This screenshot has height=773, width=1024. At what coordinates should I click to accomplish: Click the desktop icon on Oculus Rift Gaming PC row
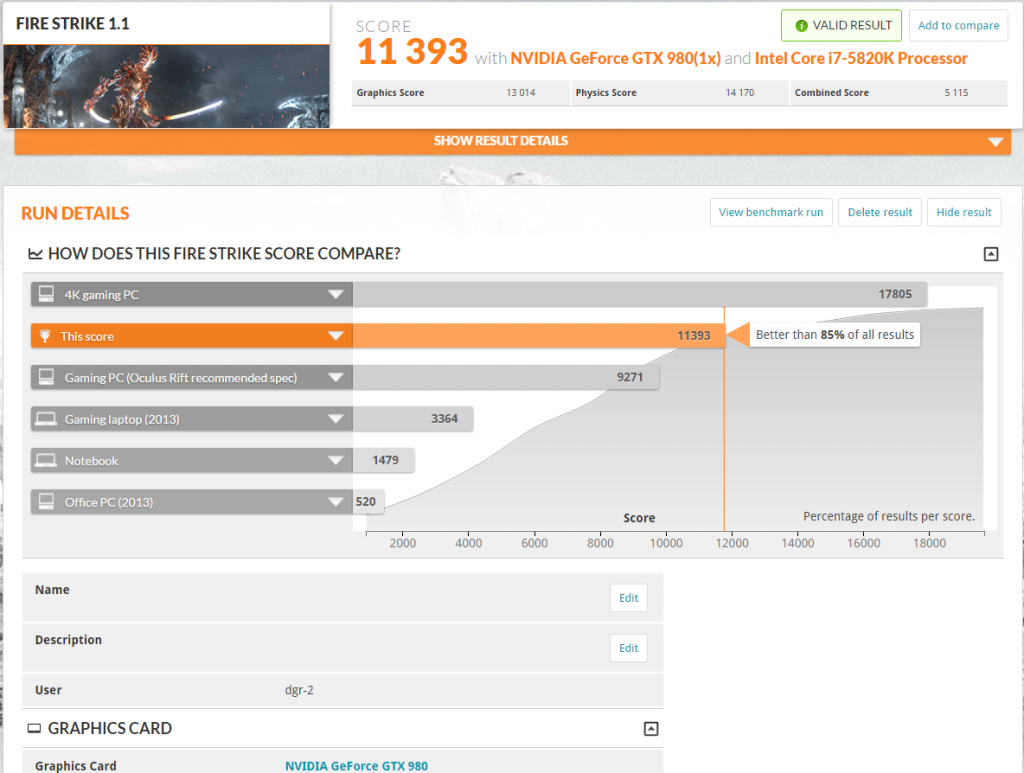click(46, 377)
